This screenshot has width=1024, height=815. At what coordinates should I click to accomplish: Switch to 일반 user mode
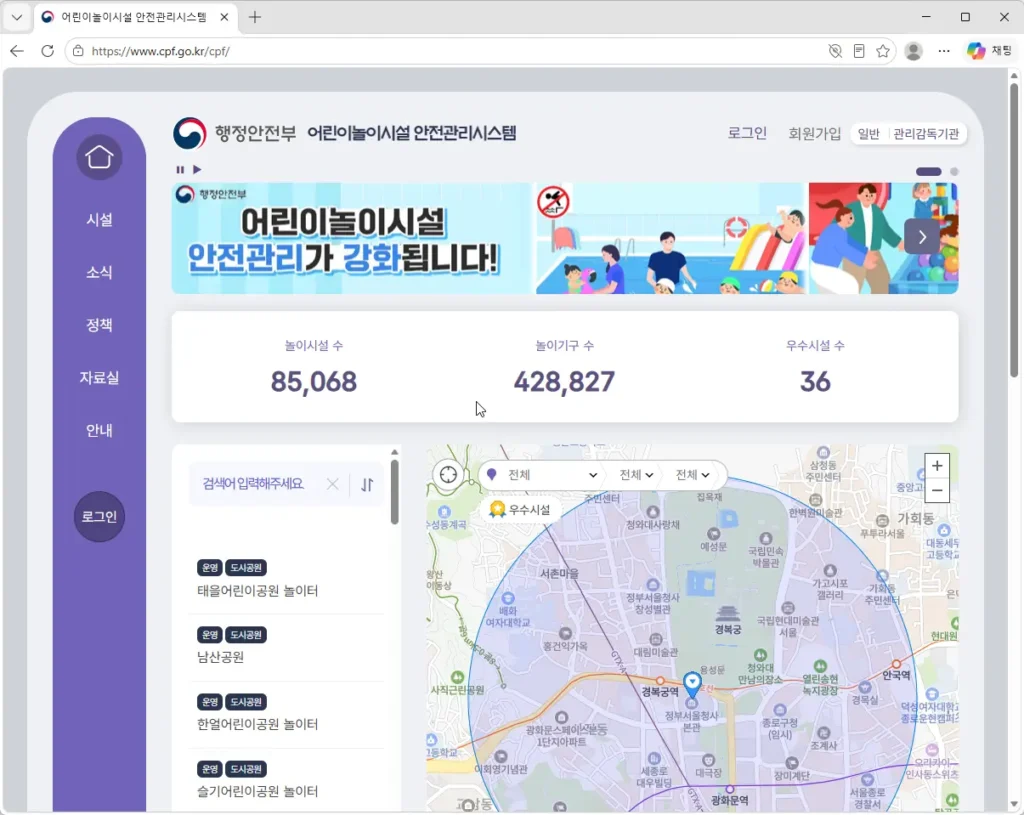pos(869,134)
